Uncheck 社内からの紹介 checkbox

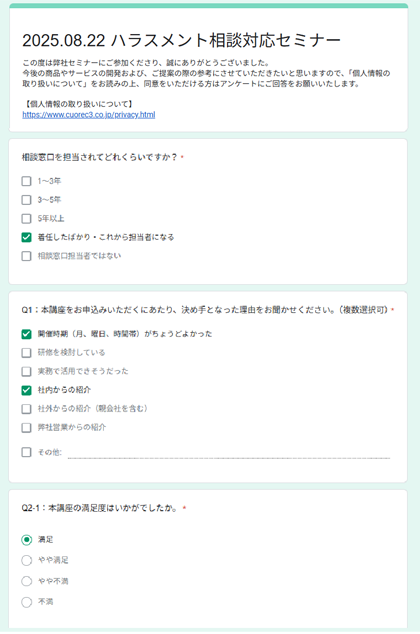point(26,390)
